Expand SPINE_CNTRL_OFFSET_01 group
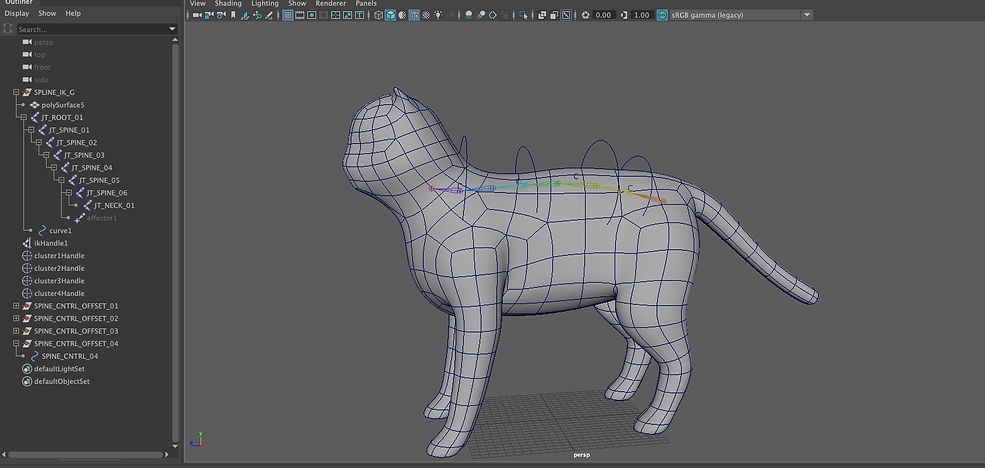The height and width of the screenshot is (468, 985). click(x=16, y=306)
